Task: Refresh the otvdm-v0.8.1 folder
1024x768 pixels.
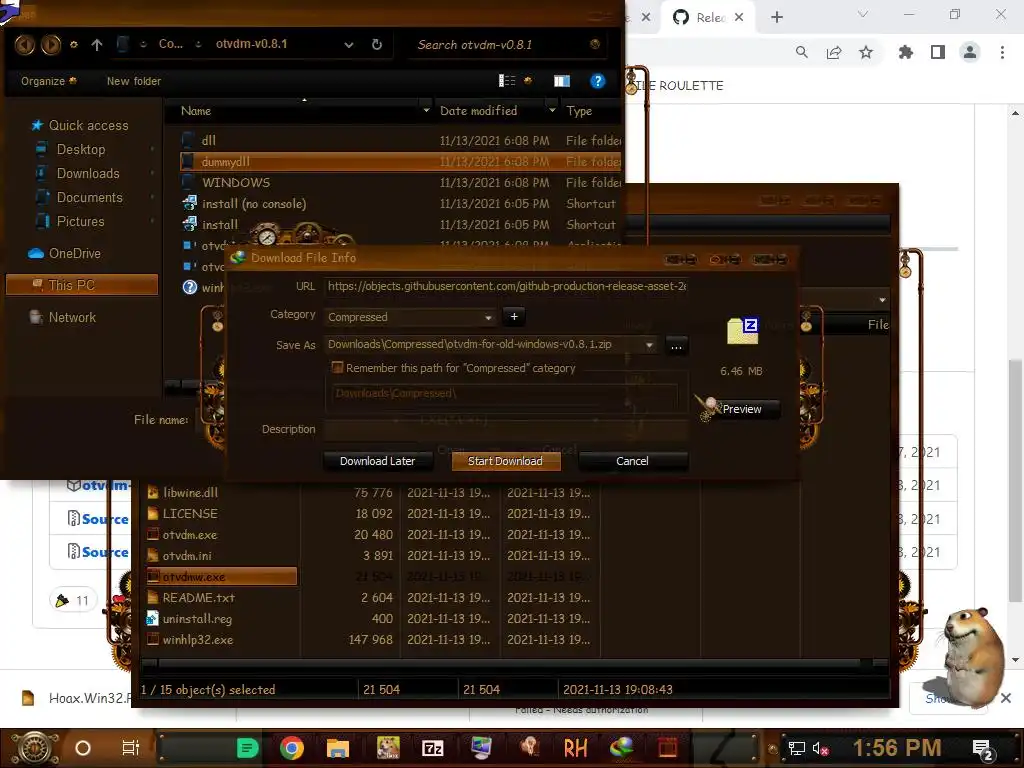Action: tap(377, 44)
